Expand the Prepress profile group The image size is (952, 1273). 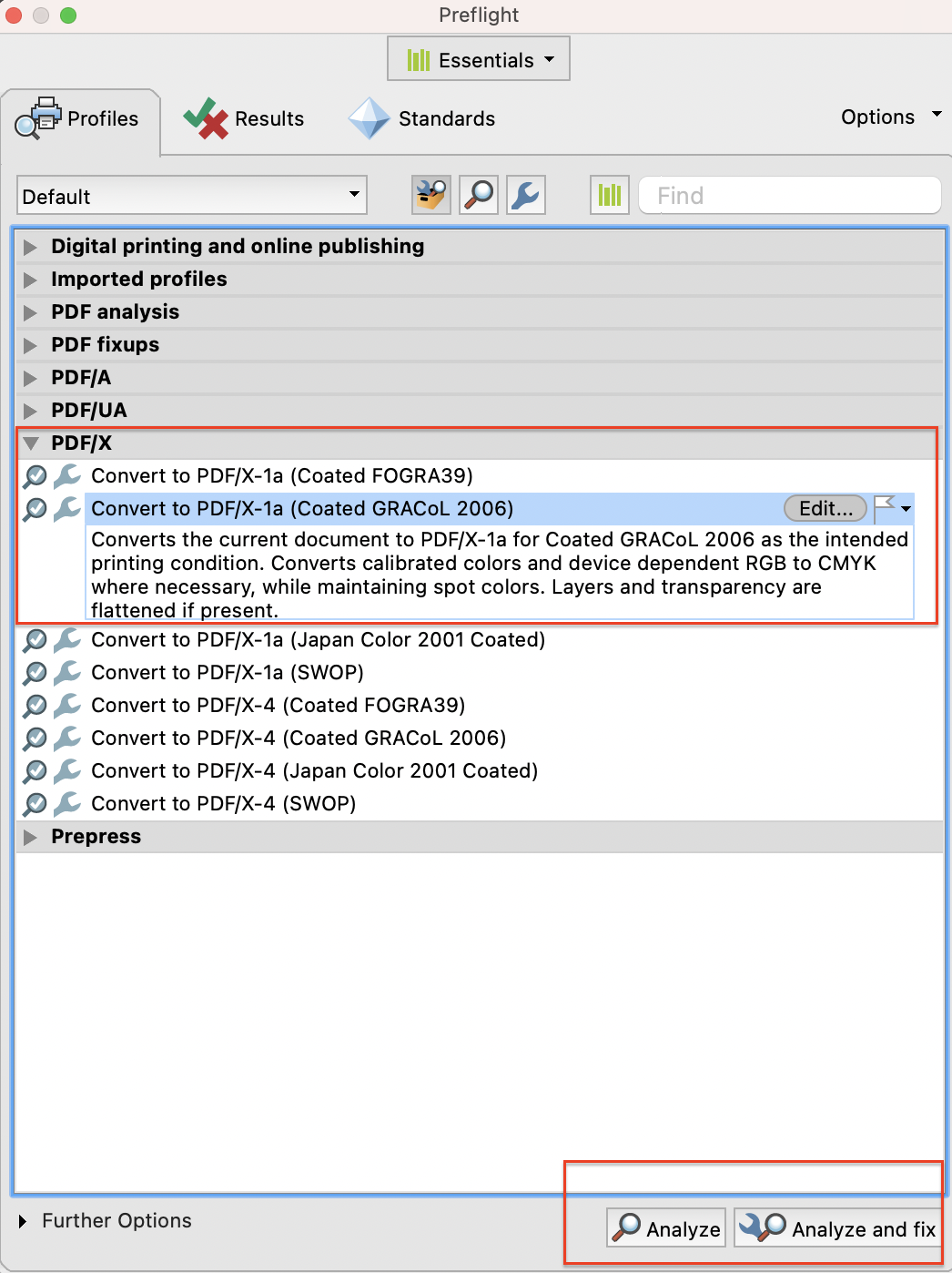(31, 837)
